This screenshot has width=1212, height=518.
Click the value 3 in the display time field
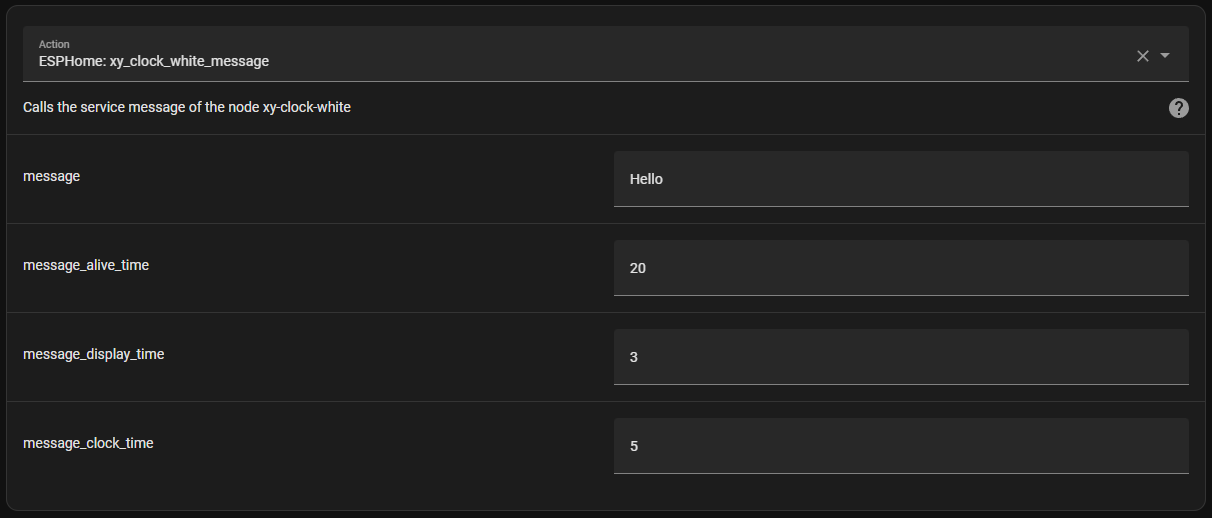634,357
